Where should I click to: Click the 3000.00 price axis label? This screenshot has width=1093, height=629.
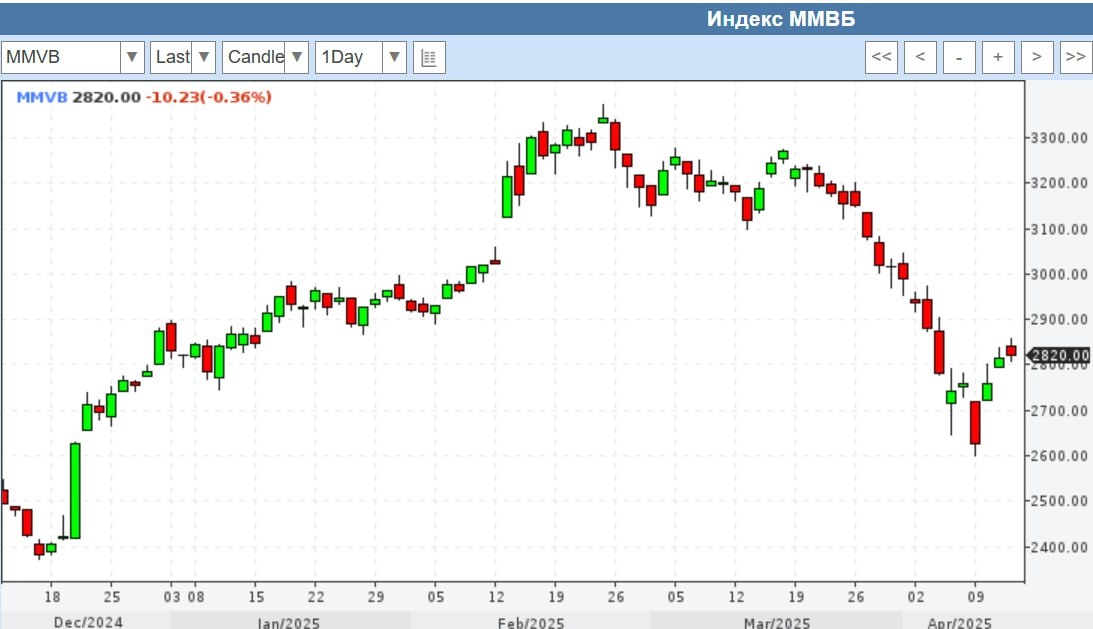[x=1060, y=275]
